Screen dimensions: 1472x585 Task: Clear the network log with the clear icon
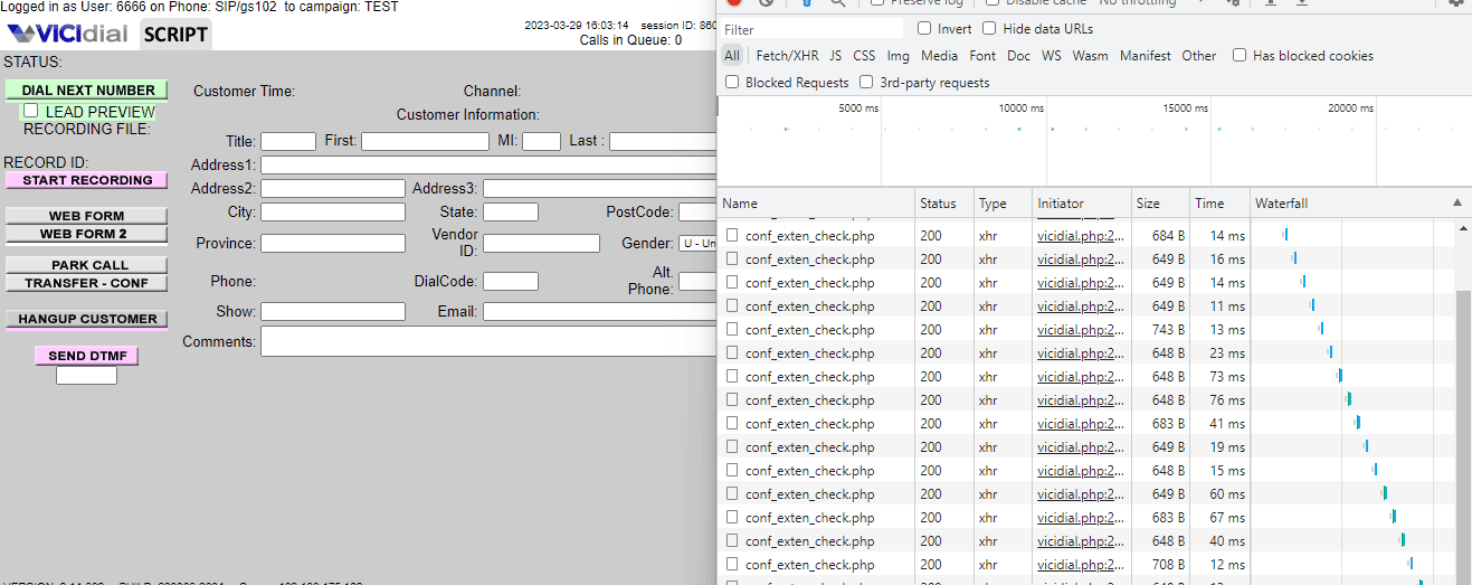tap(764, 4)
